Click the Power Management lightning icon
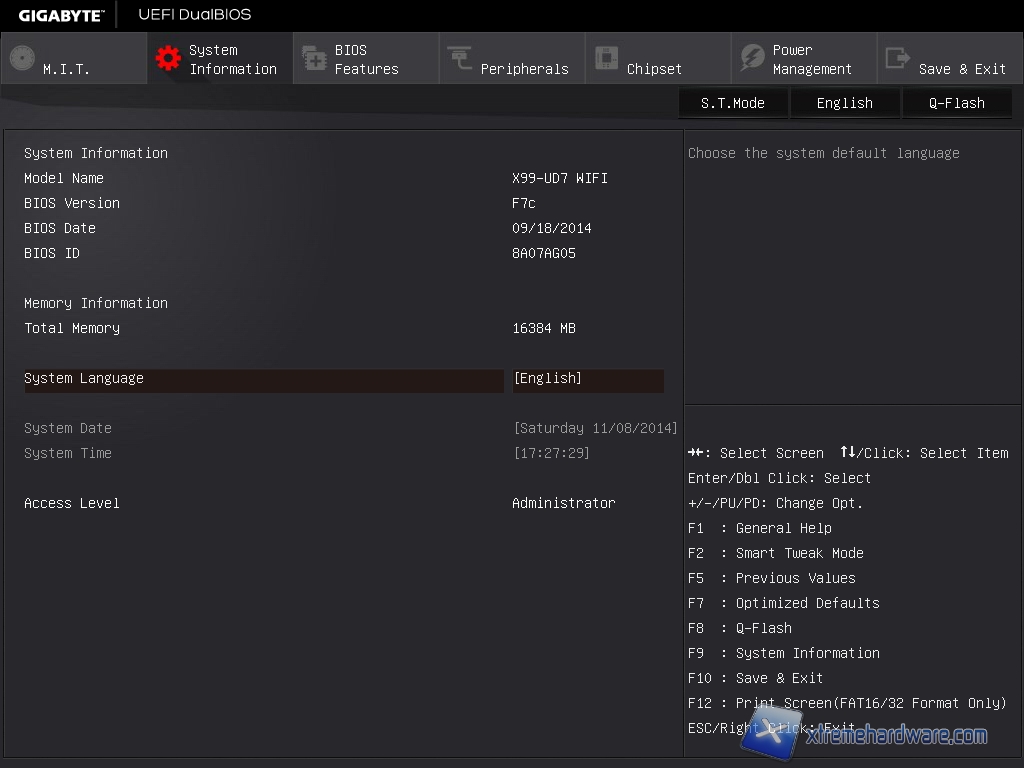The height and width of the screenshot is (768, 1024). point(752,58)
